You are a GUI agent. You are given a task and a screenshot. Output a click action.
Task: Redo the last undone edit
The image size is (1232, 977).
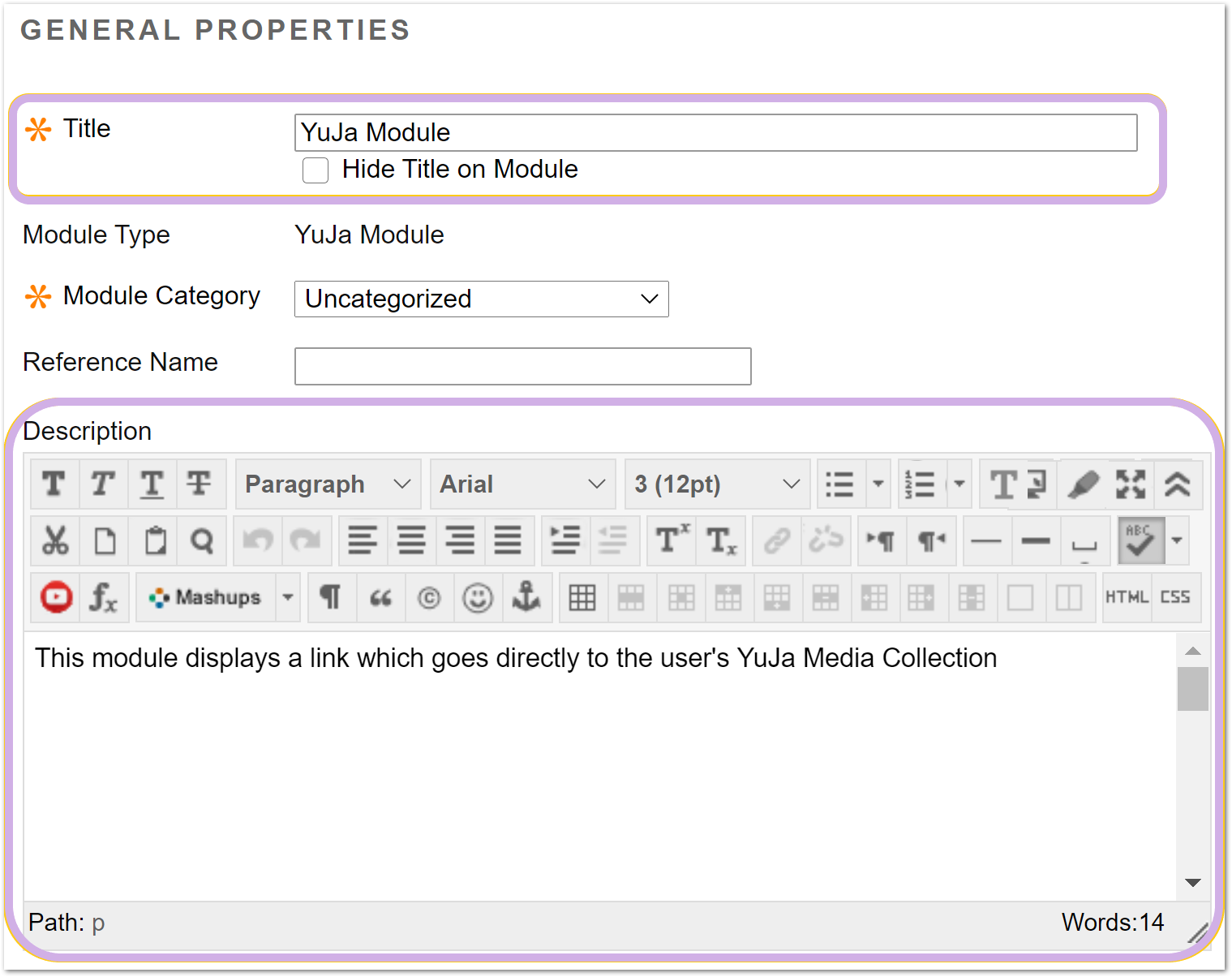pos(307,540)
